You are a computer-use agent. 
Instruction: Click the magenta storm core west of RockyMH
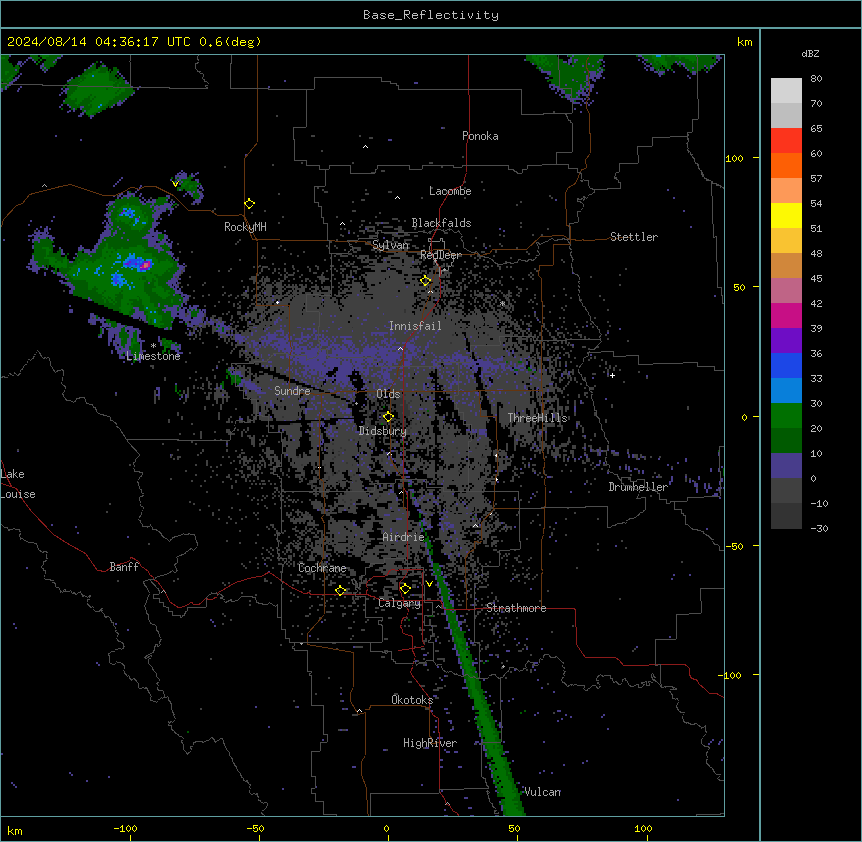(146, 265)
